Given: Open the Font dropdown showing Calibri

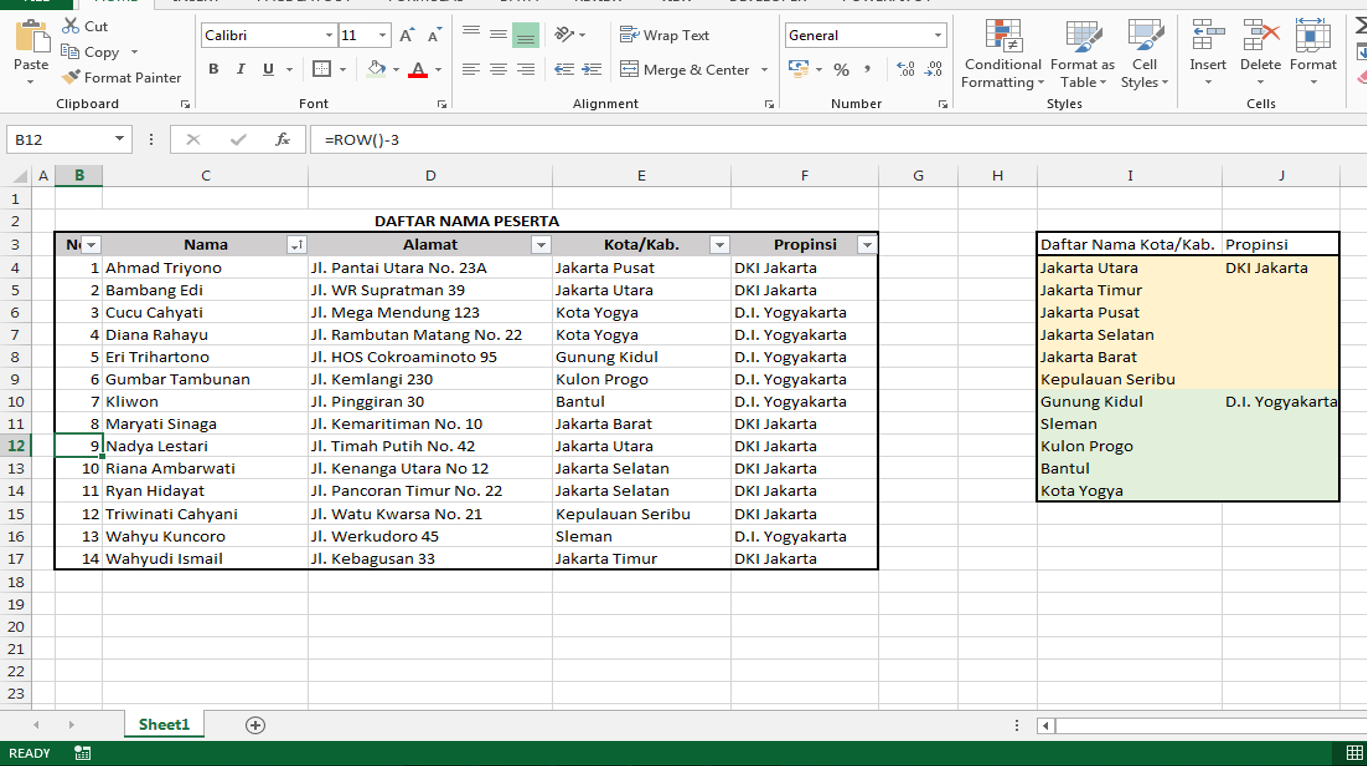Looking at the screenshot, I should (329, 34).
